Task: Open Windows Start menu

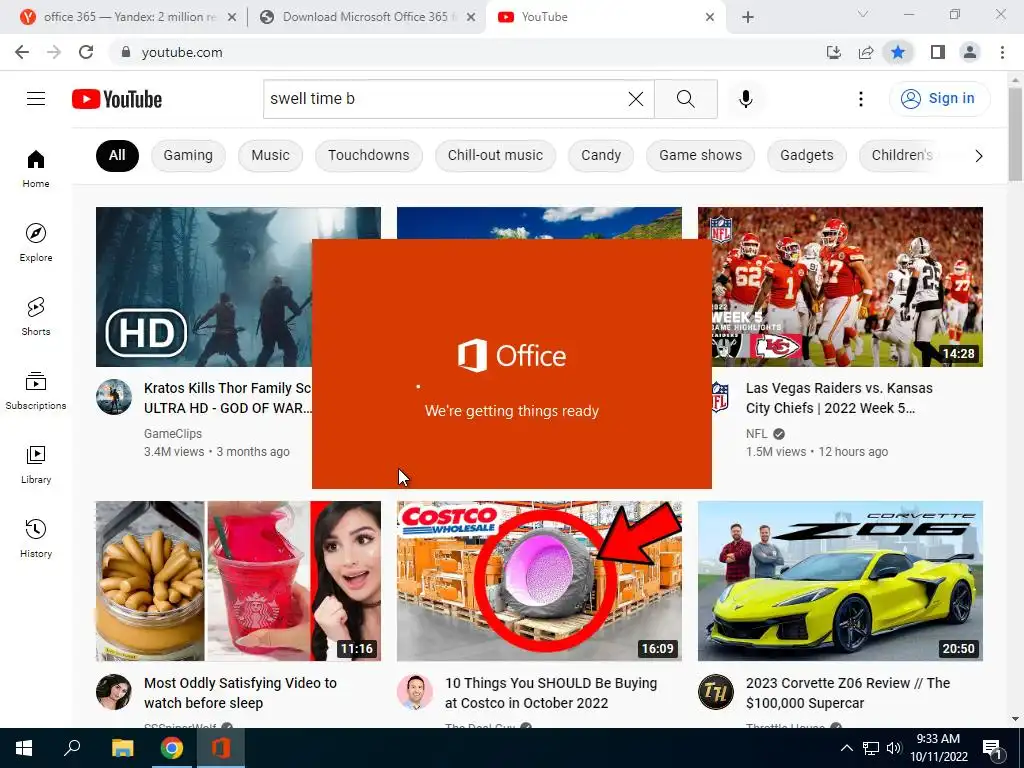Action: click(x=24, y=748)
